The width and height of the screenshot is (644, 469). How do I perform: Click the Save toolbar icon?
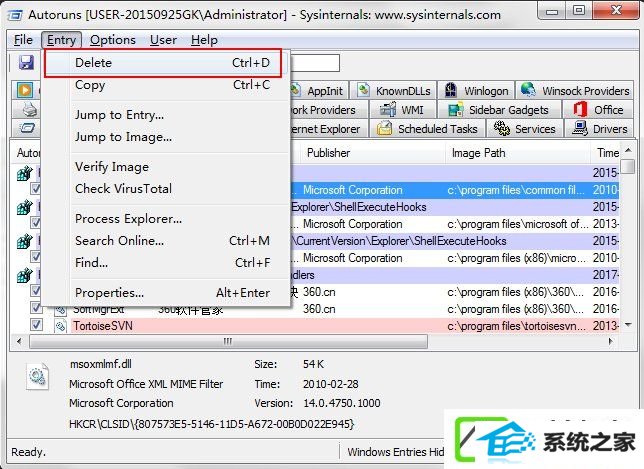pyautogui.click(x=26, y=63)
